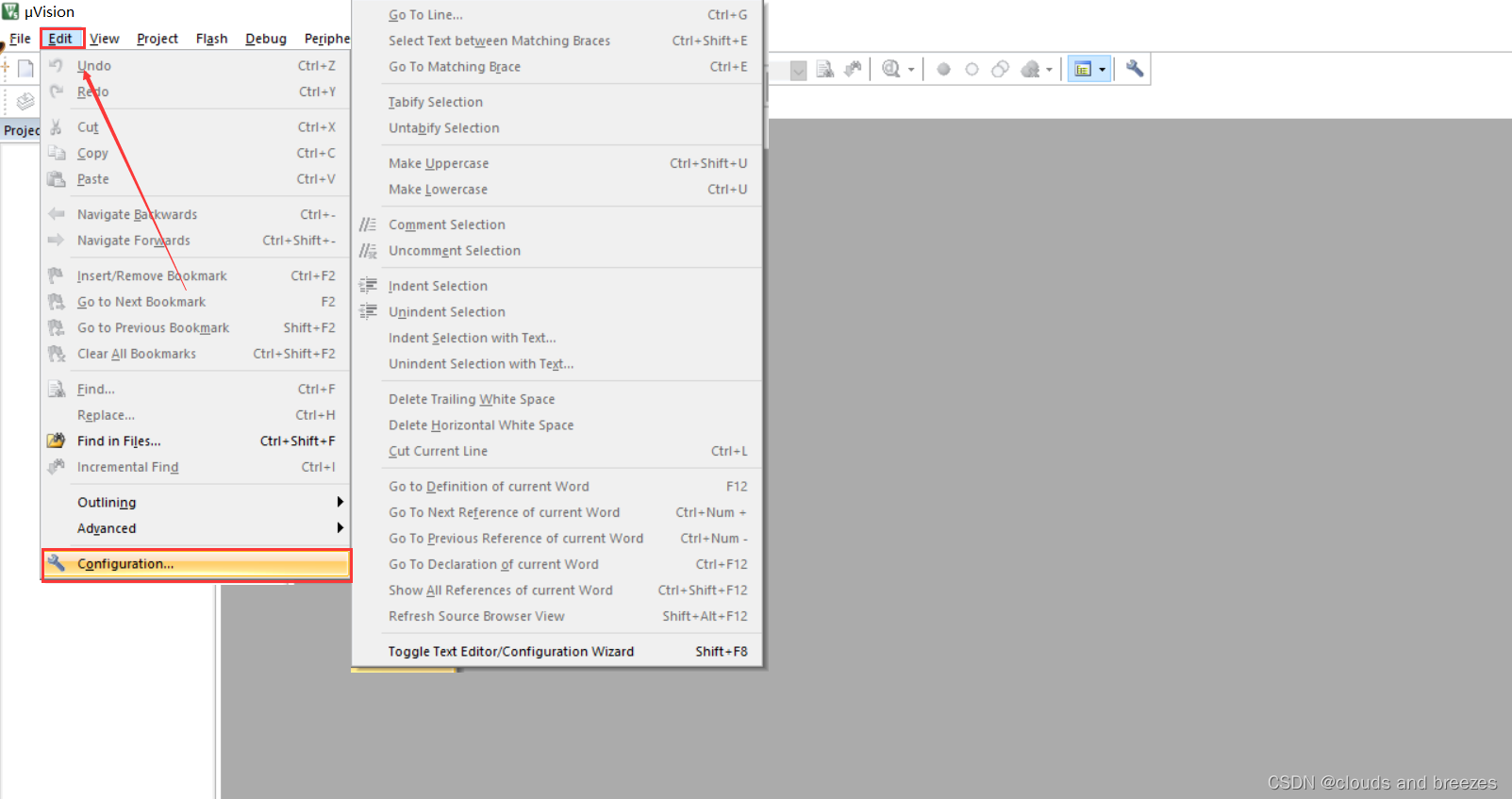The image size is (1512, 799).
Task: Open the Peripherals menu
Action: [326, 39]
